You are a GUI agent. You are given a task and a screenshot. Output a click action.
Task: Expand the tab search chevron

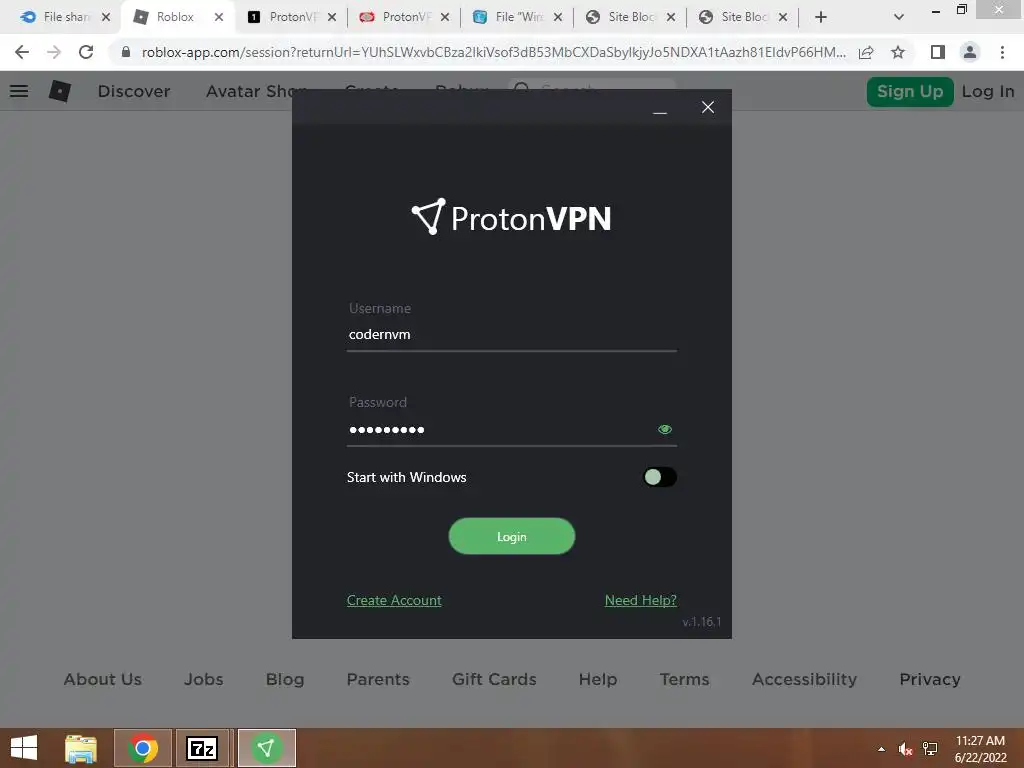899,17
